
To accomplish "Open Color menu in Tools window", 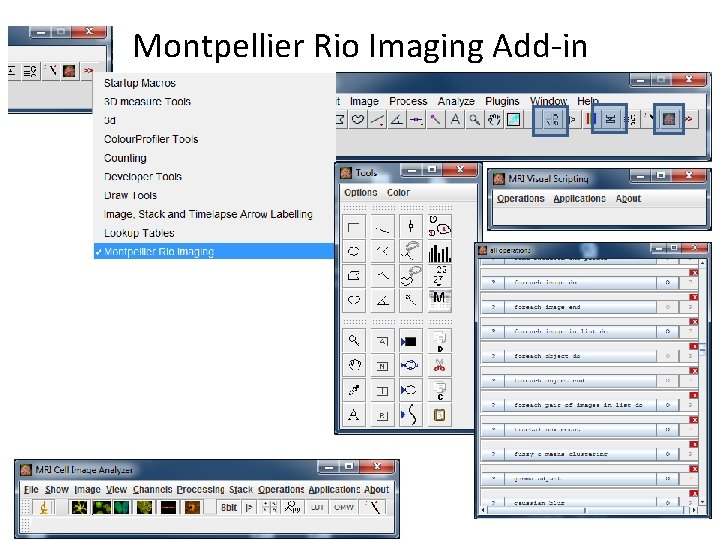I will [398, 192].
